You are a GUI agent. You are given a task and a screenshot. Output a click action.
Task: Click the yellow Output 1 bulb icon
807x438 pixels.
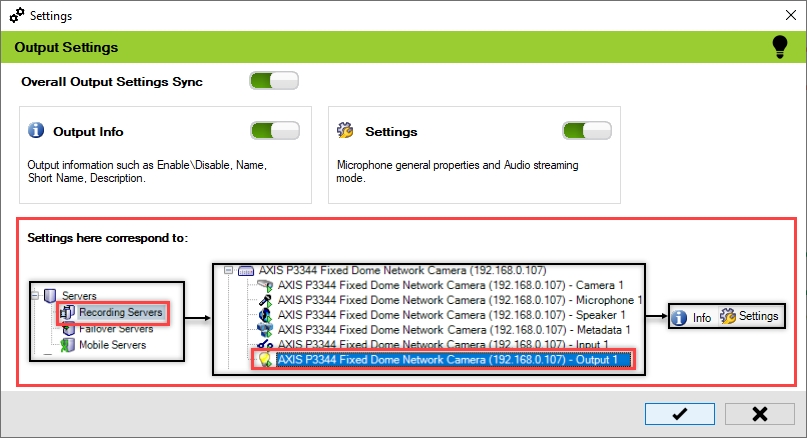pos(265,360)
